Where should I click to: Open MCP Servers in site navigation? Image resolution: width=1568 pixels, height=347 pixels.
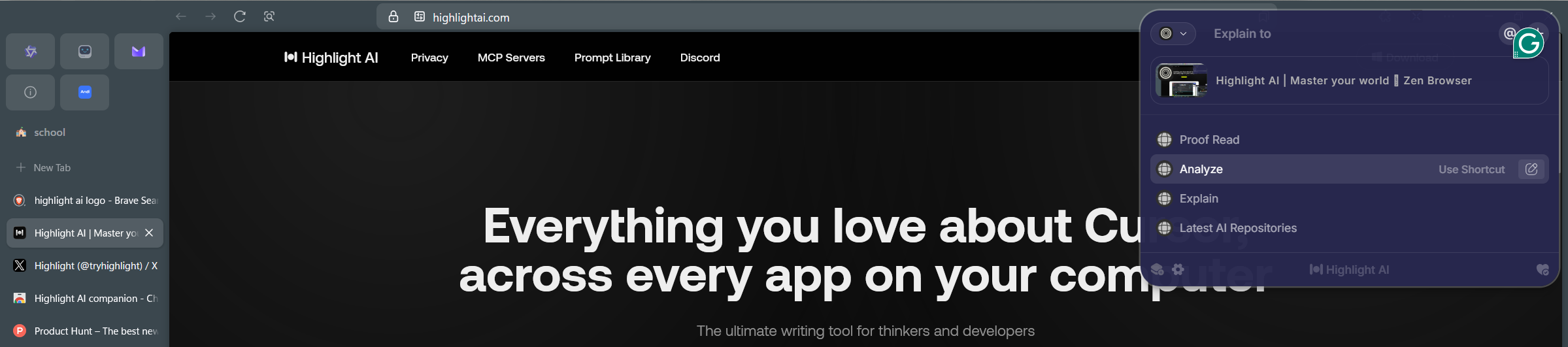click(x=511, y=58)
